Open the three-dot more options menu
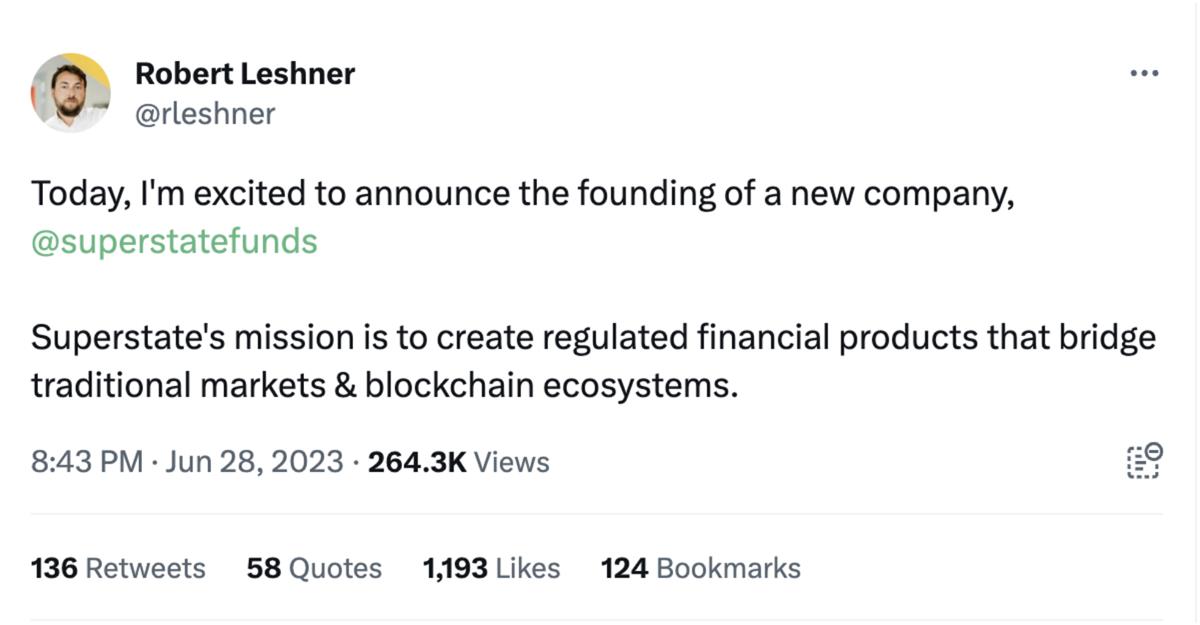The image size is (1200, 625). click(1143, 74)
